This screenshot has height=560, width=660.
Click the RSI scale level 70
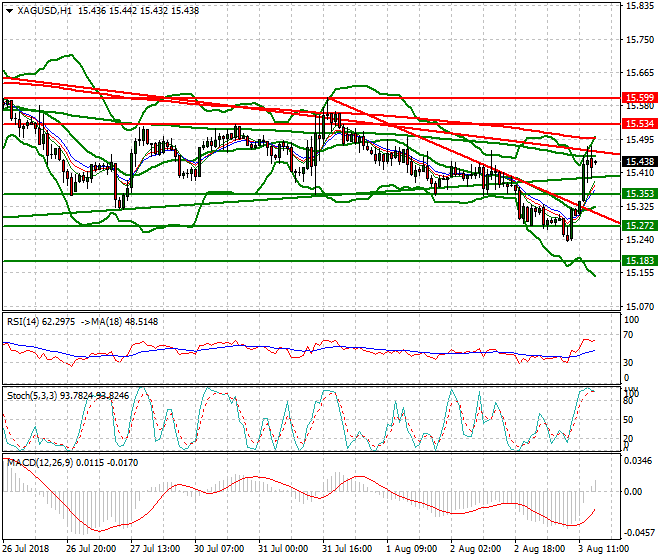628,335
